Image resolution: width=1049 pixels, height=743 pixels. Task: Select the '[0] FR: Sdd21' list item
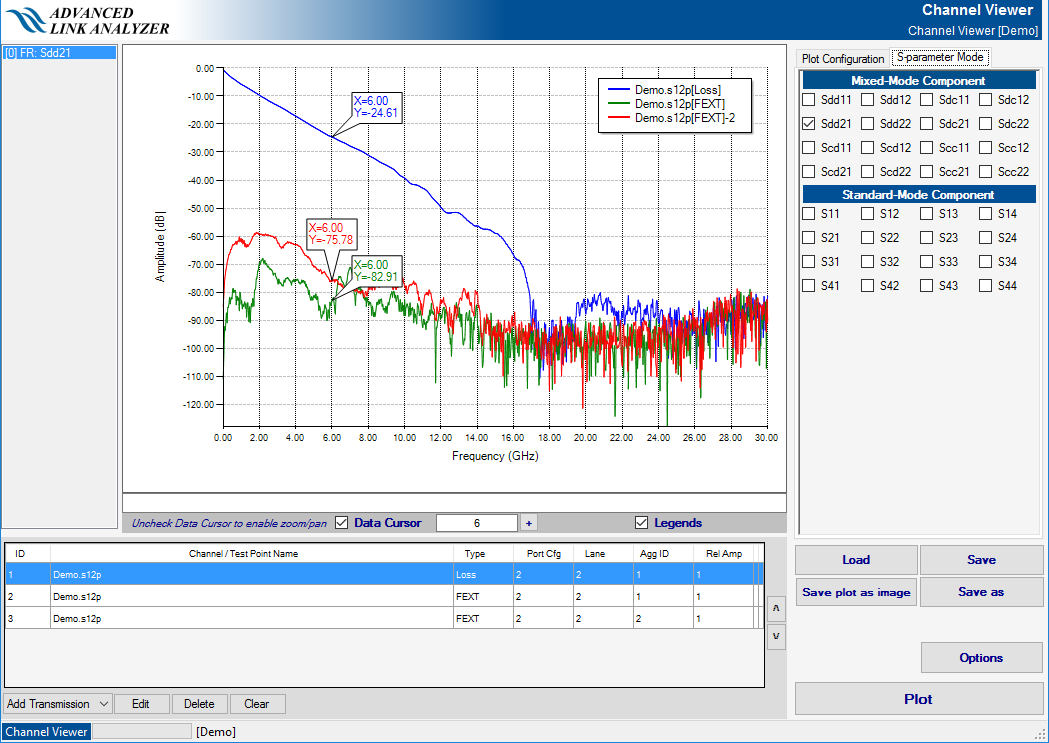pos(60,53)
